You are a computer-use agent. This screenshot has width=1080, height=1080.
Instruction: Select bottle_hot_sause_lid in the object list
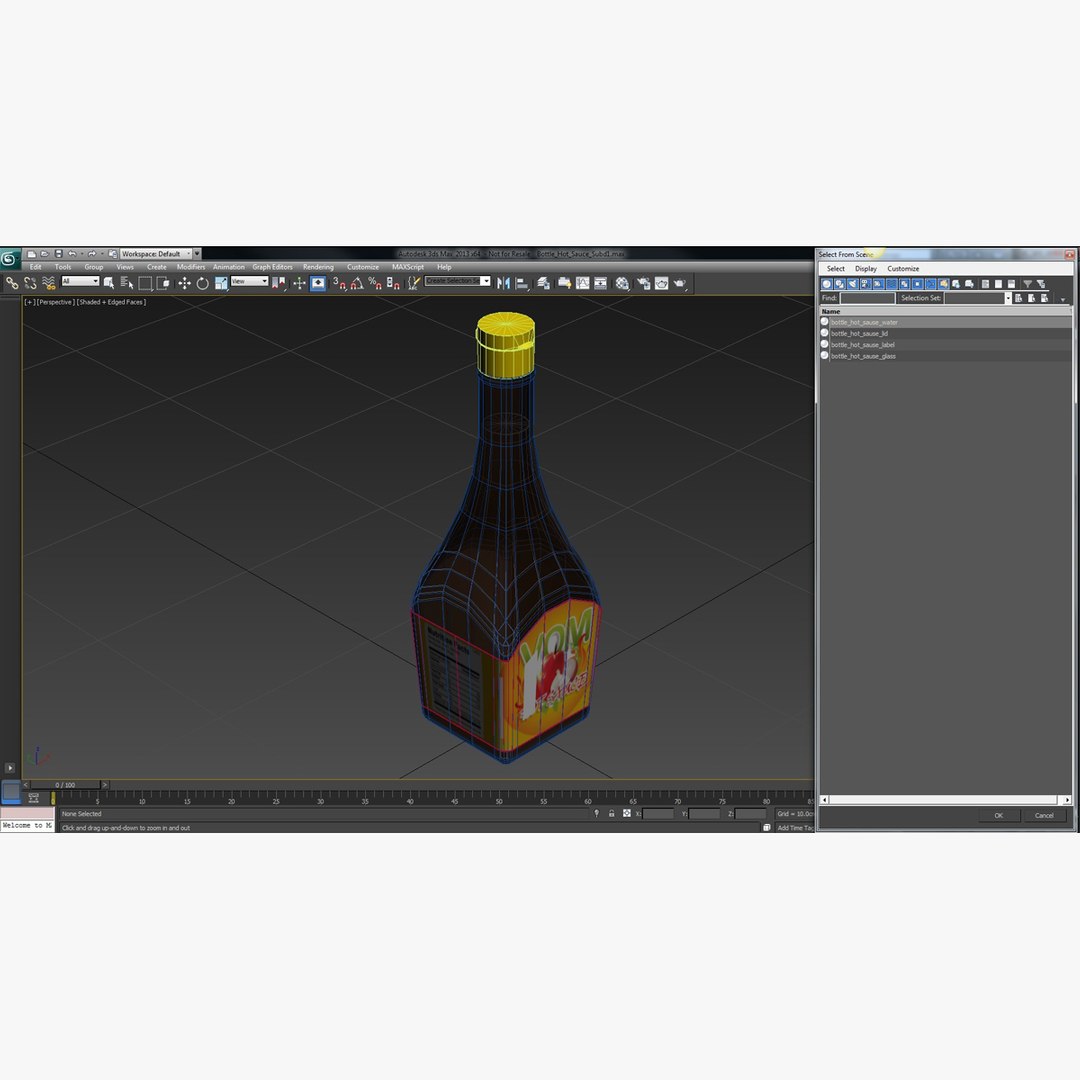[946, 333]
